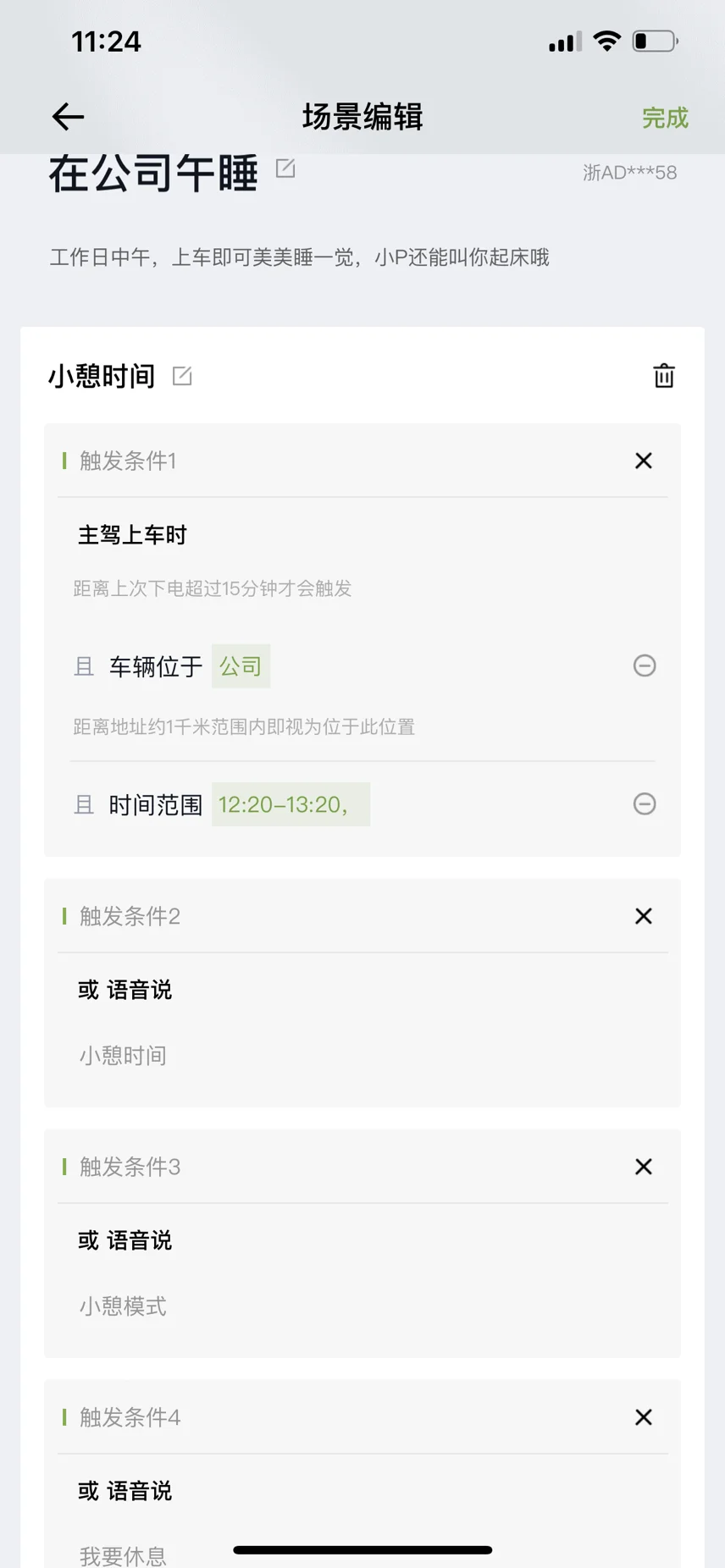Tap the 触发条件2 header

click(x=130, y=916)
